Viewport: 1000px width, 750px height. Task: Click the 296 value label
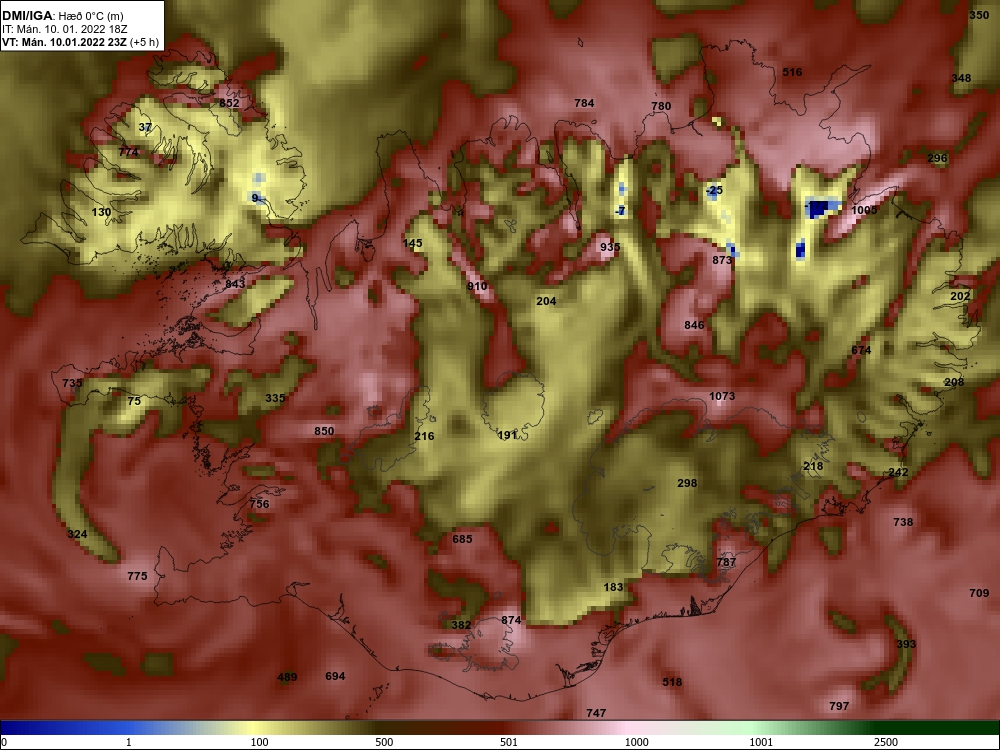[x=937, y=158]
